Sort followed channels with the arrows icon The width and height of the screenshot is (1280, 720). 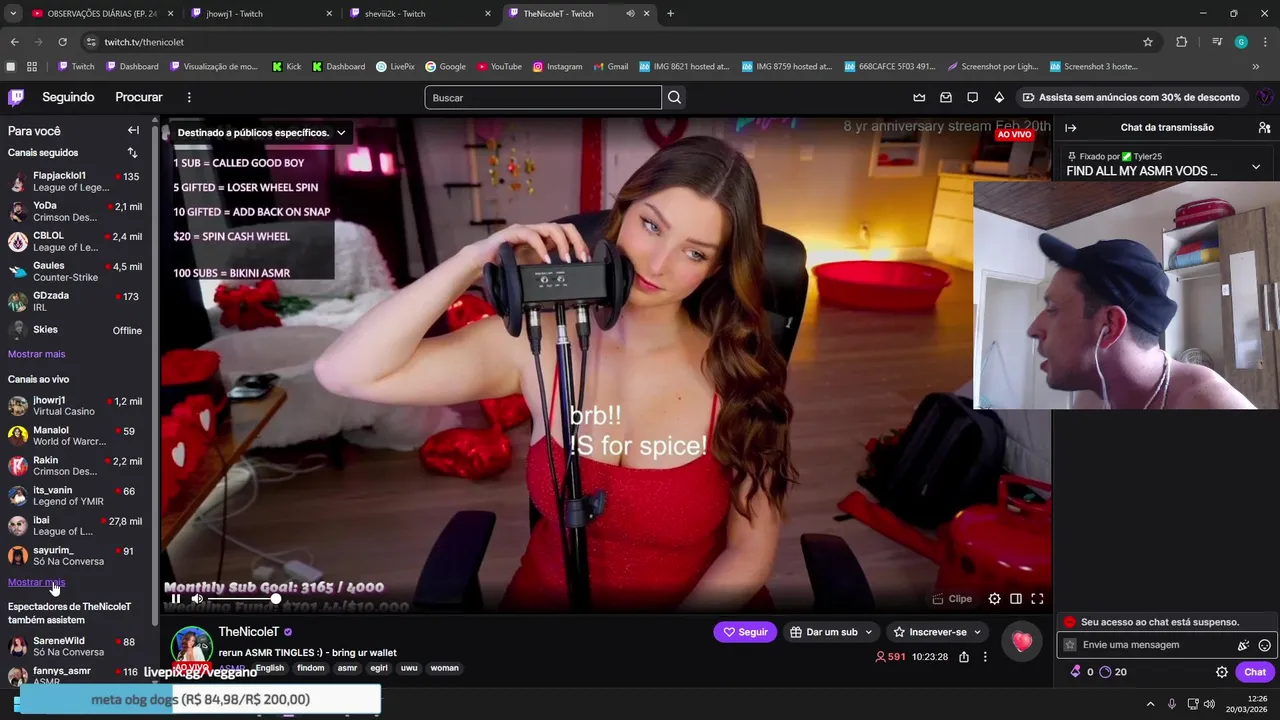132,153
